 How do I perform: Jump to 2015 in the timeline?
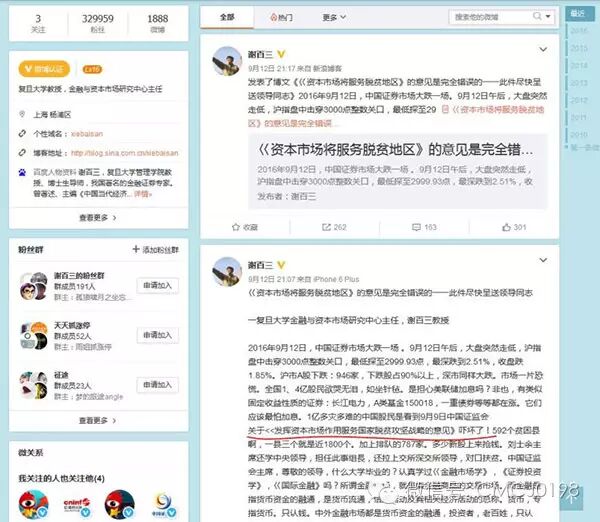[579, 48]
